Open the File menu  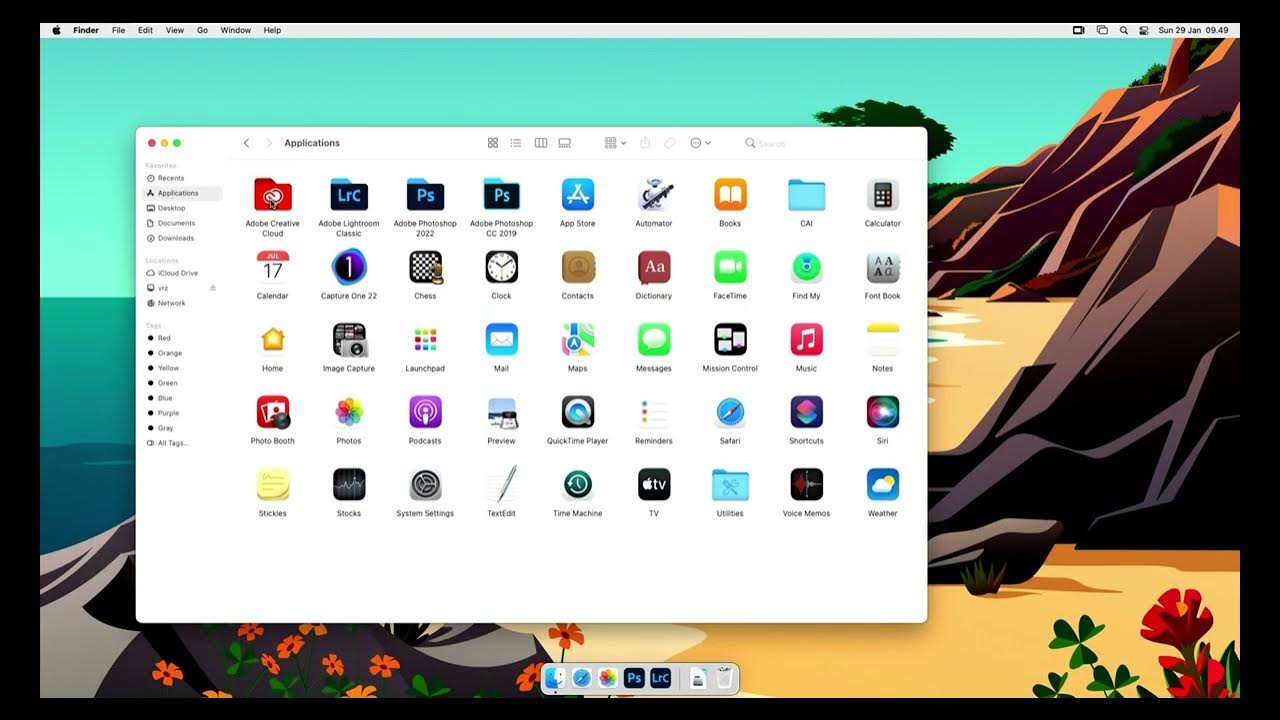pyautogui.click(x=118, y=30)
